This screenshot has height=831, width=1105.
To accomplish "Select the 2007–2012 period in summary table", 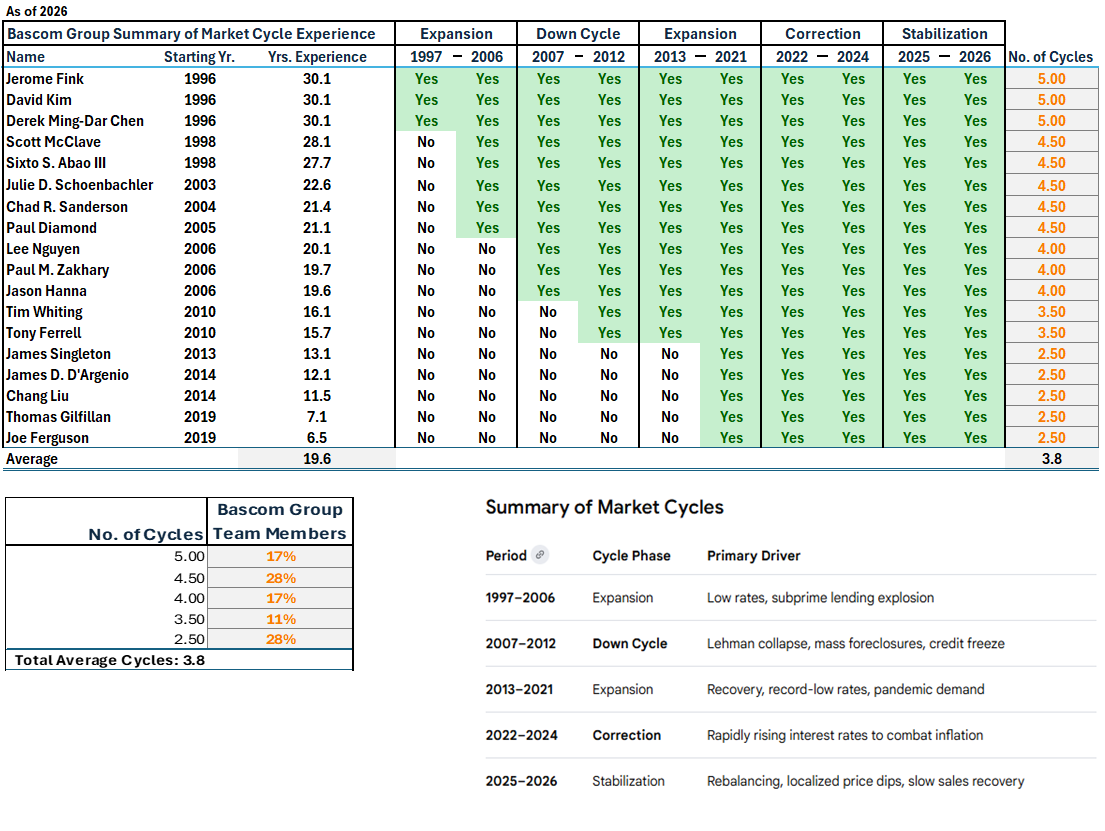I will point(520,644).
